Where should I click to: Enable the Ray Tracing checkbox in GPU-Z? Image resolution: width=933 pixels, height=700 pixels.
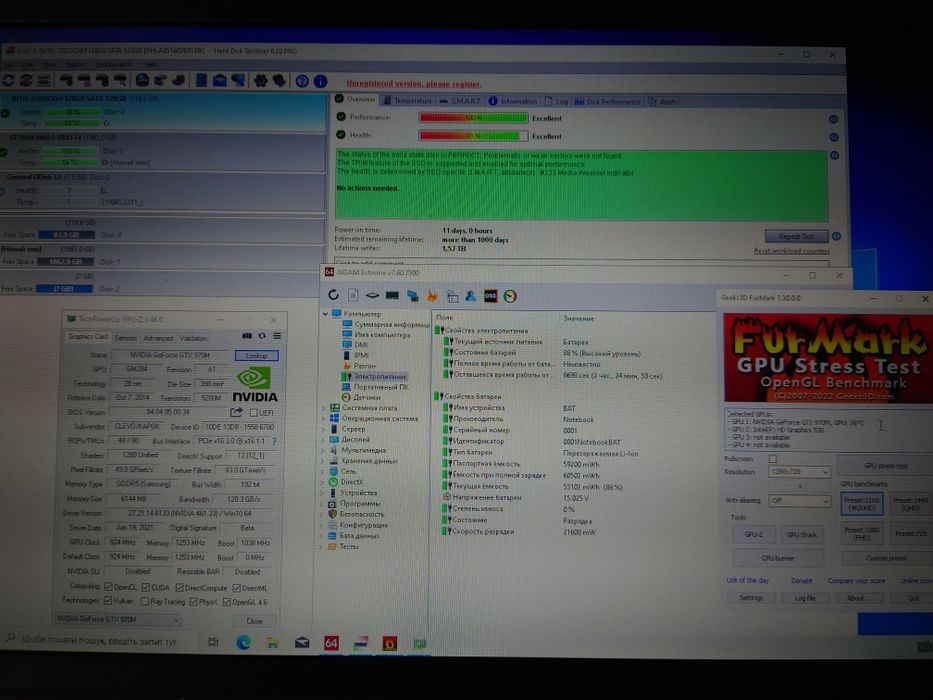tap(145, 601)
